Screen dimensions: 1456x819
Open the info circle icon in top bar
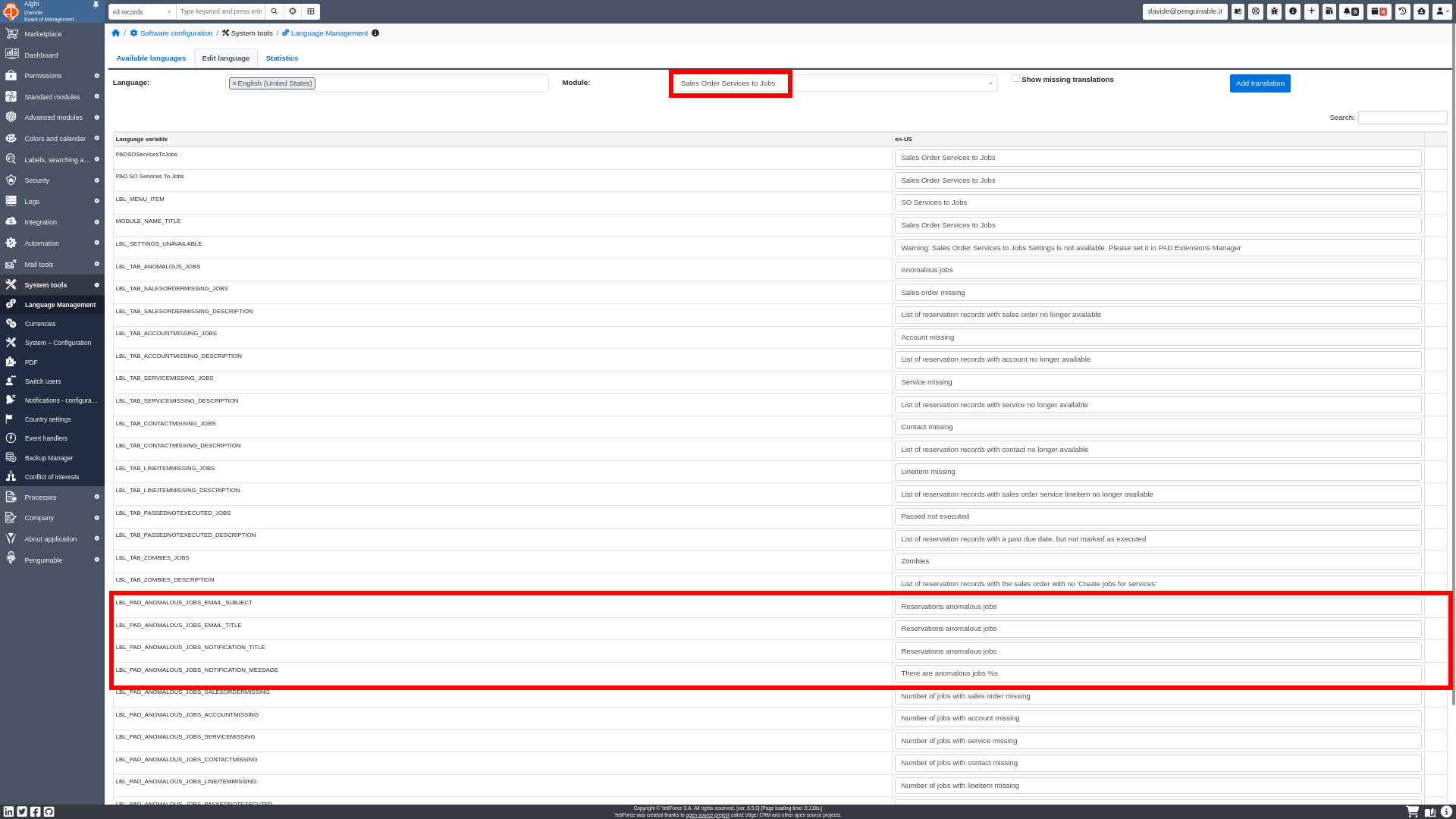pos(1293,11)
